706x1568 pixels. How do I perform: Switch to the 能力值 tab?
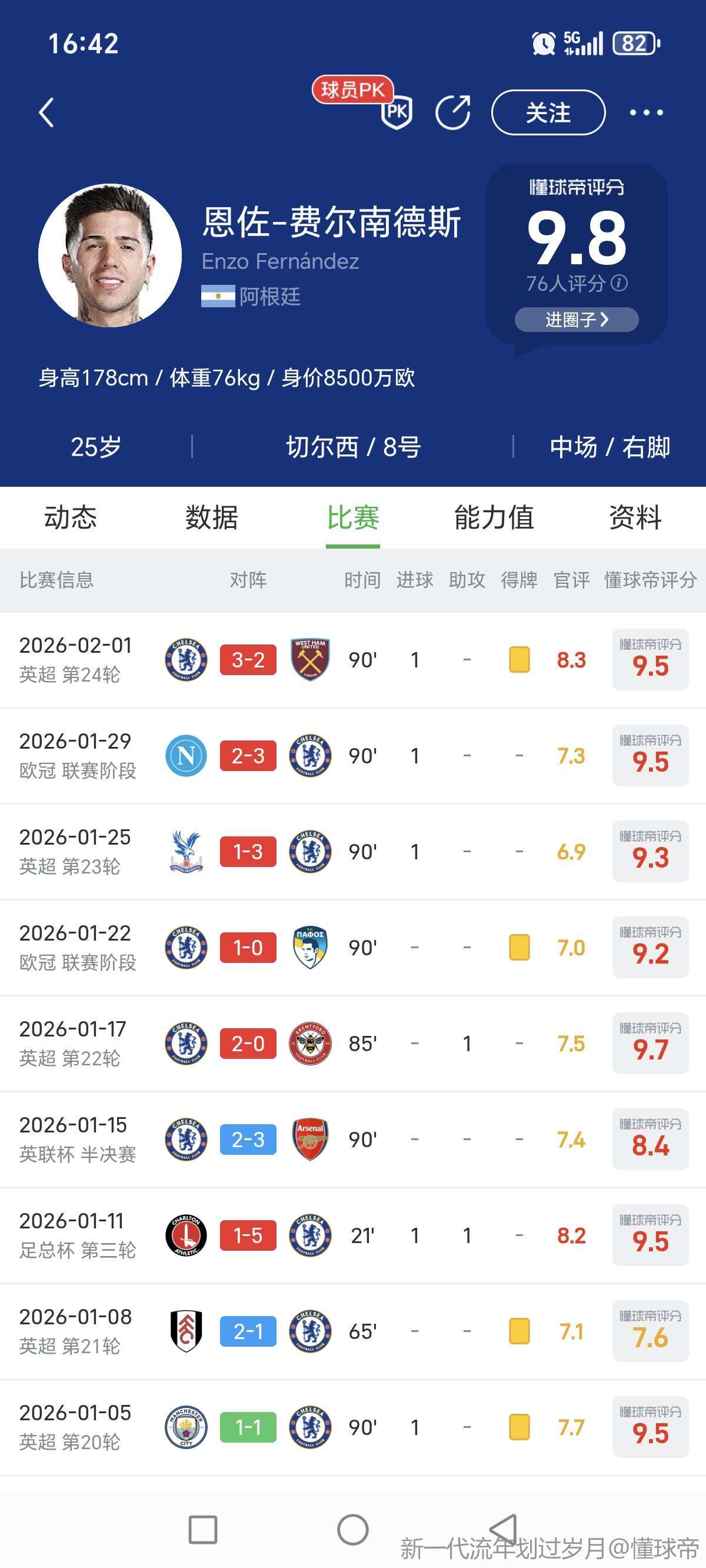[494, 518]
